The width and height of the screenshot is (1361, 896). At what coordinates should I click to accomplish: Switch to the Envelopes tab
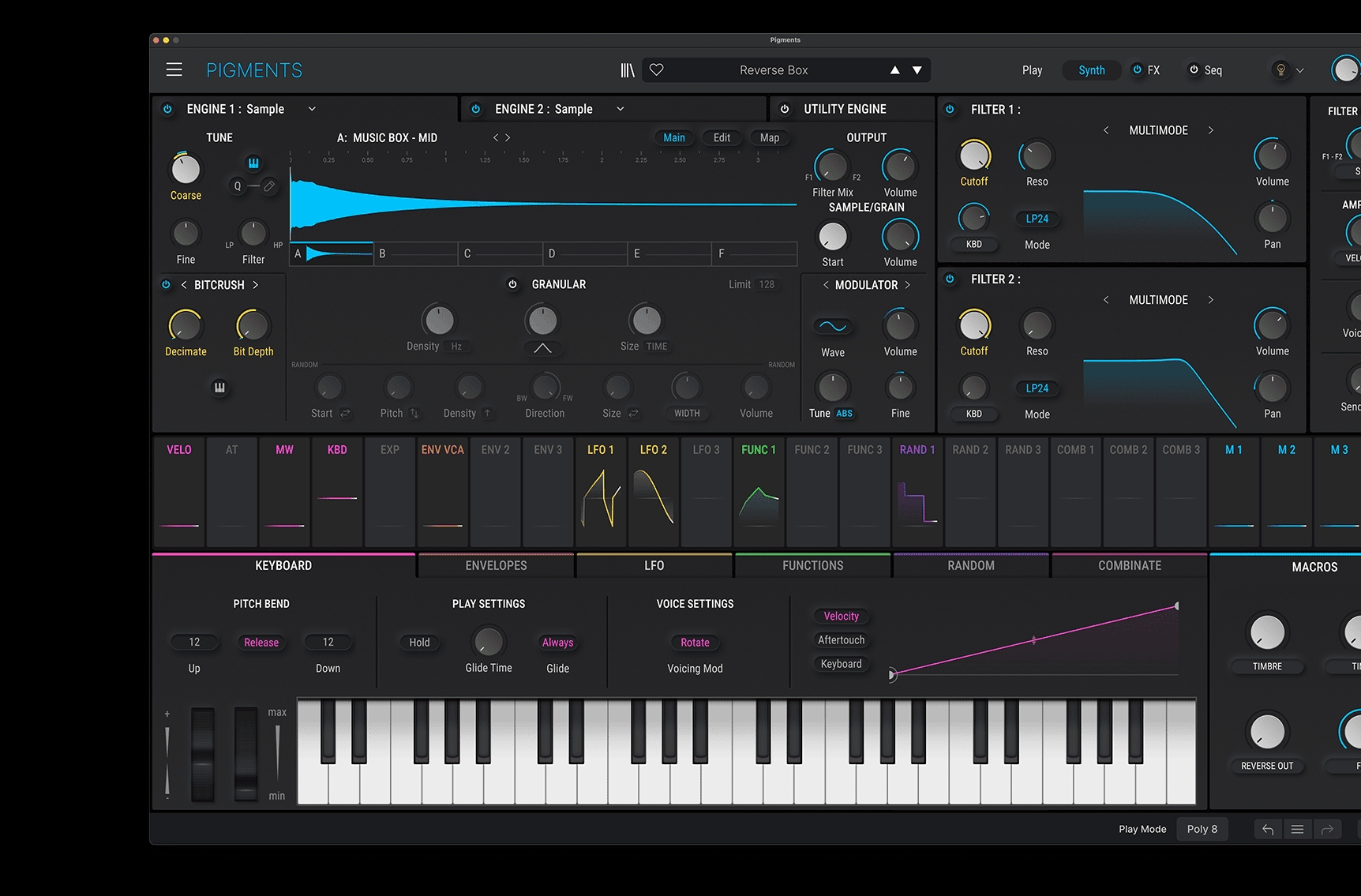coord(496,565)
